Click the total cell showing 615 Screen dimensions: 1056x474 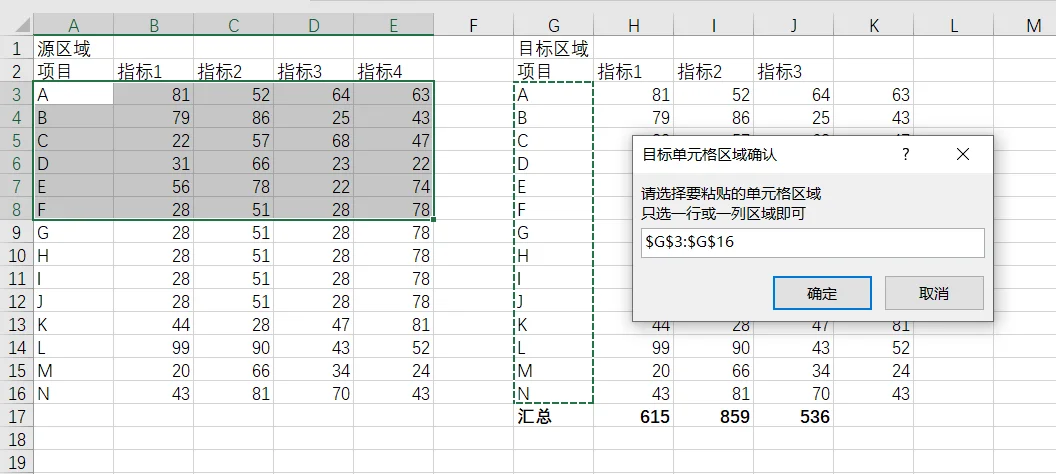(634, 416)
